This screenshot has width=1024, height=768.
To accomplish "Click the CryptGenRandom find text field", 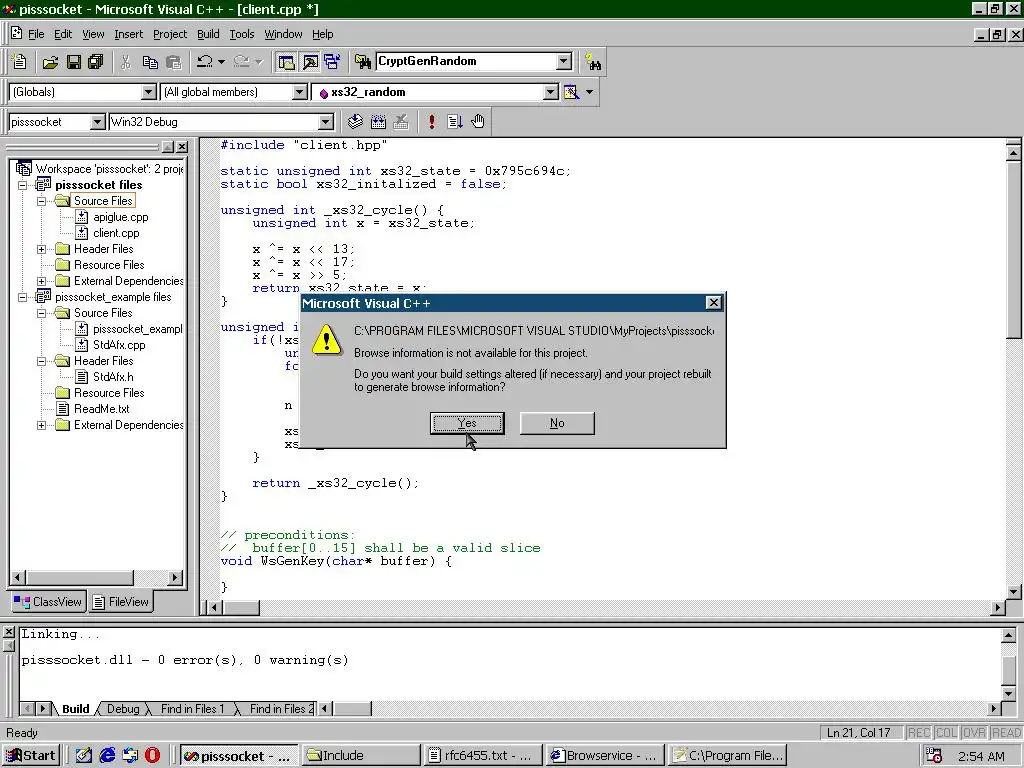I will click(x=466, y=61).
